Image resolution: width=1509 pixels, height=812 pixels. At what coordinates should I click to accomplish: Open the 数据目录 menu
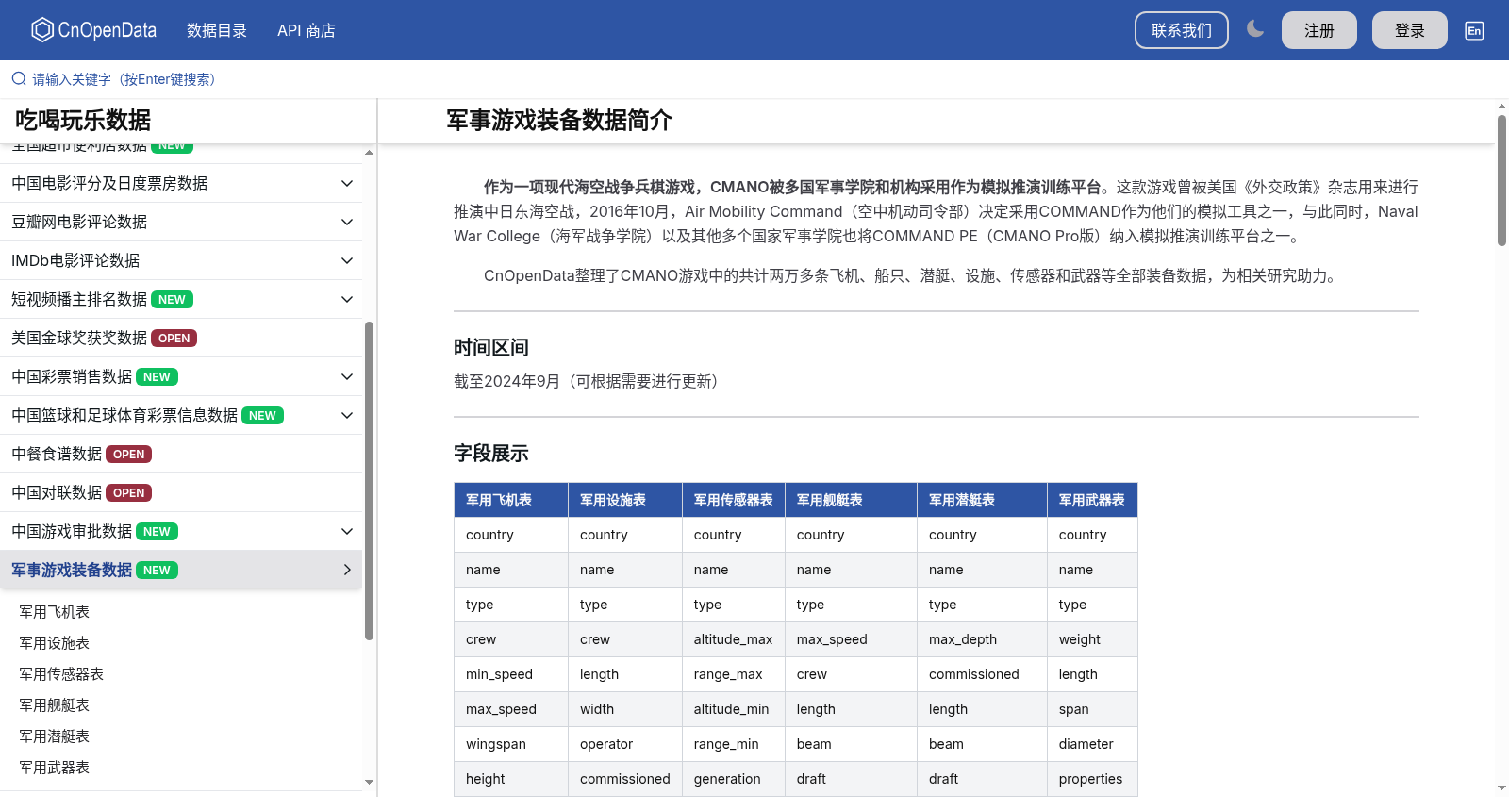tap(217, 30)
